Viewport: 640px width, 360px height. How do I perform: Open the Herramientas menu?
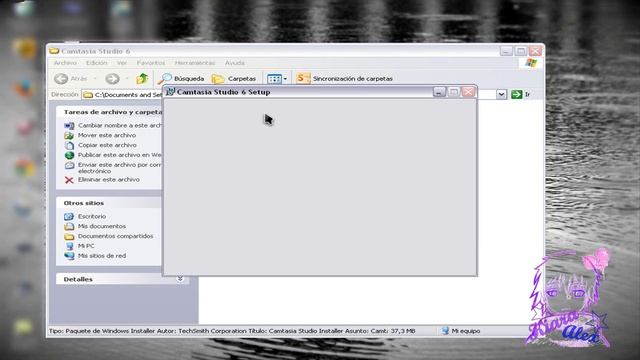click(195, 63)
